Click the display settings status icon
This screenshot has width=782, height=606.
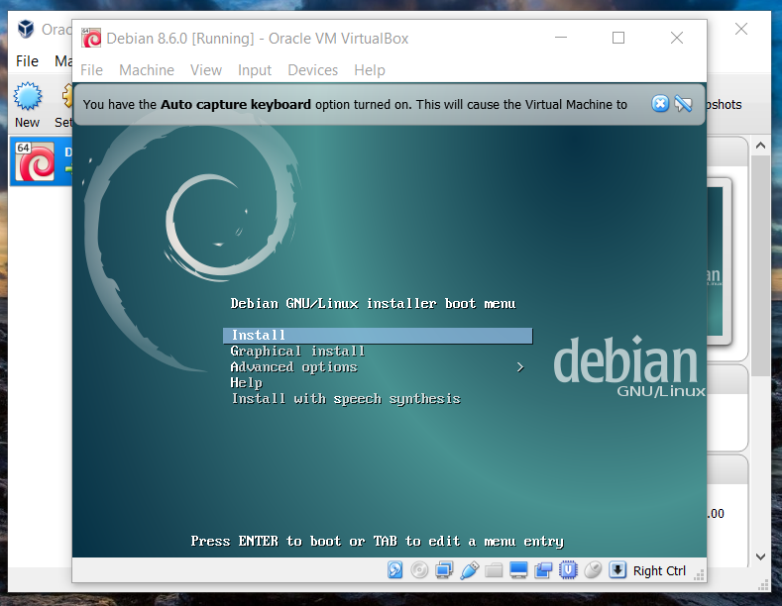click(x=519, y=570)
